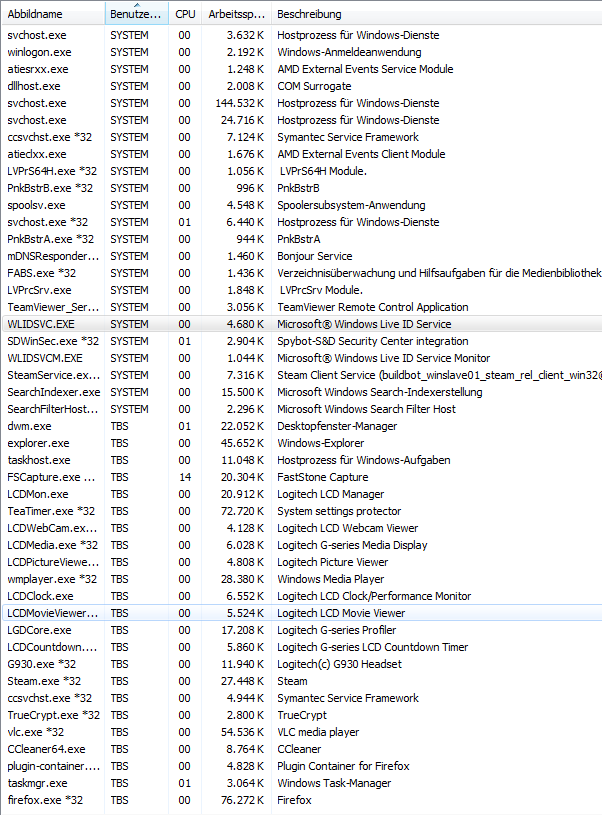Select the wmplayer.exe *32 process
Image resolution: width=602 pixels, height=815 pixels.
click(302, 579)
